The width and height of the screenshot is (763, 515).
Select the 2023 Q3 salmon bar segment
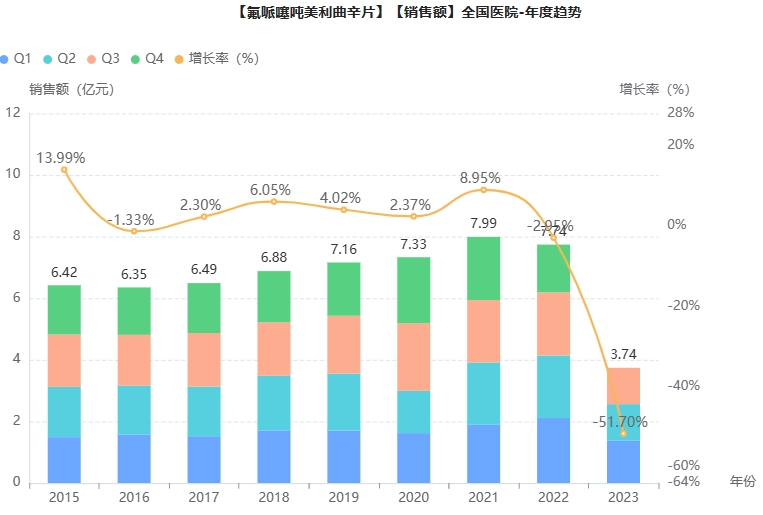coord(623,386)
